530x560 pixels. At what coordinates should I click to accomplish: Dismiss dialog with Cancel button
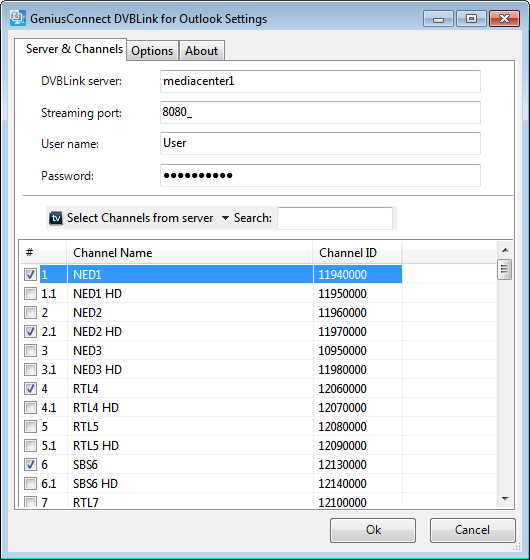point(472,530)
